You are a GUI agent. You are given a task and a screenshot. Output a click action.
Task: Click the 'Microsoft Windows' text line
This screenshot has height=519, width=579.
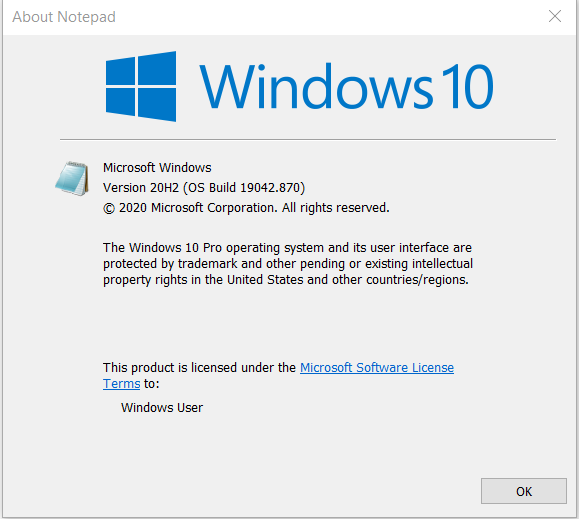(157, 168)
